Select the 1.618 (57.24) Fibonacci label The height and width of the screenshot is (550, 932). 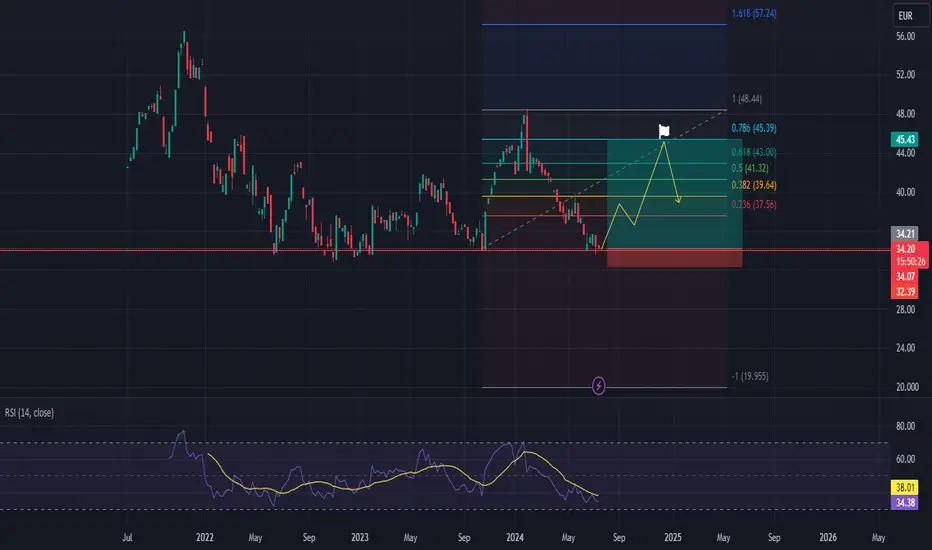coord(754,13)
